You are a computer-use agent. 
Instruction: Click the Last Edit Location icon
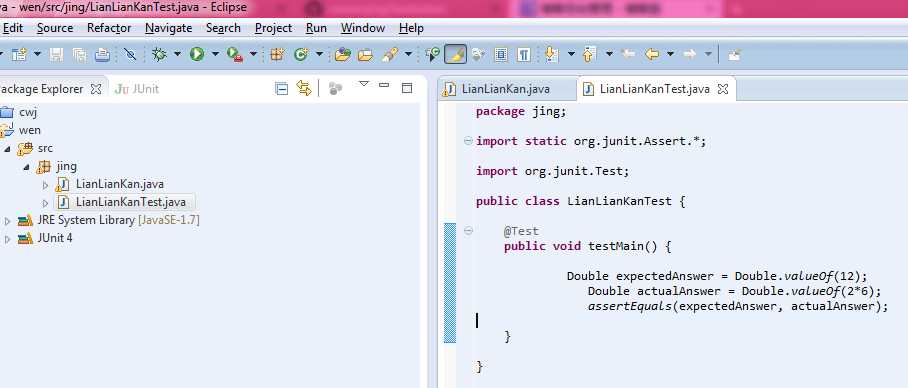pyautogui.click(x=628, y=54)
